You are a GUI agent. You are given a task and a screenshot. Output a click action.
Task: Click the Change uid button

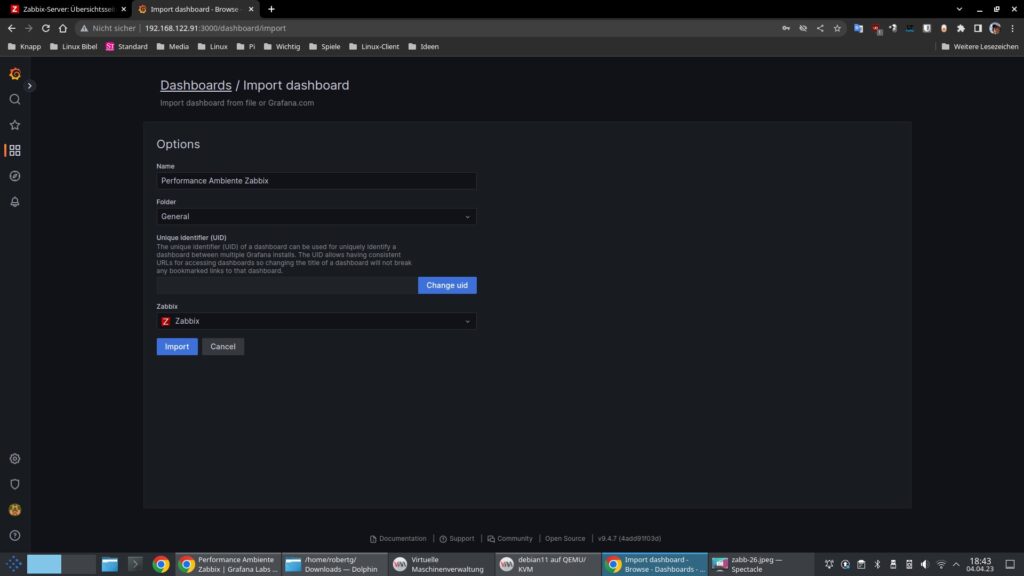[447, 285]
